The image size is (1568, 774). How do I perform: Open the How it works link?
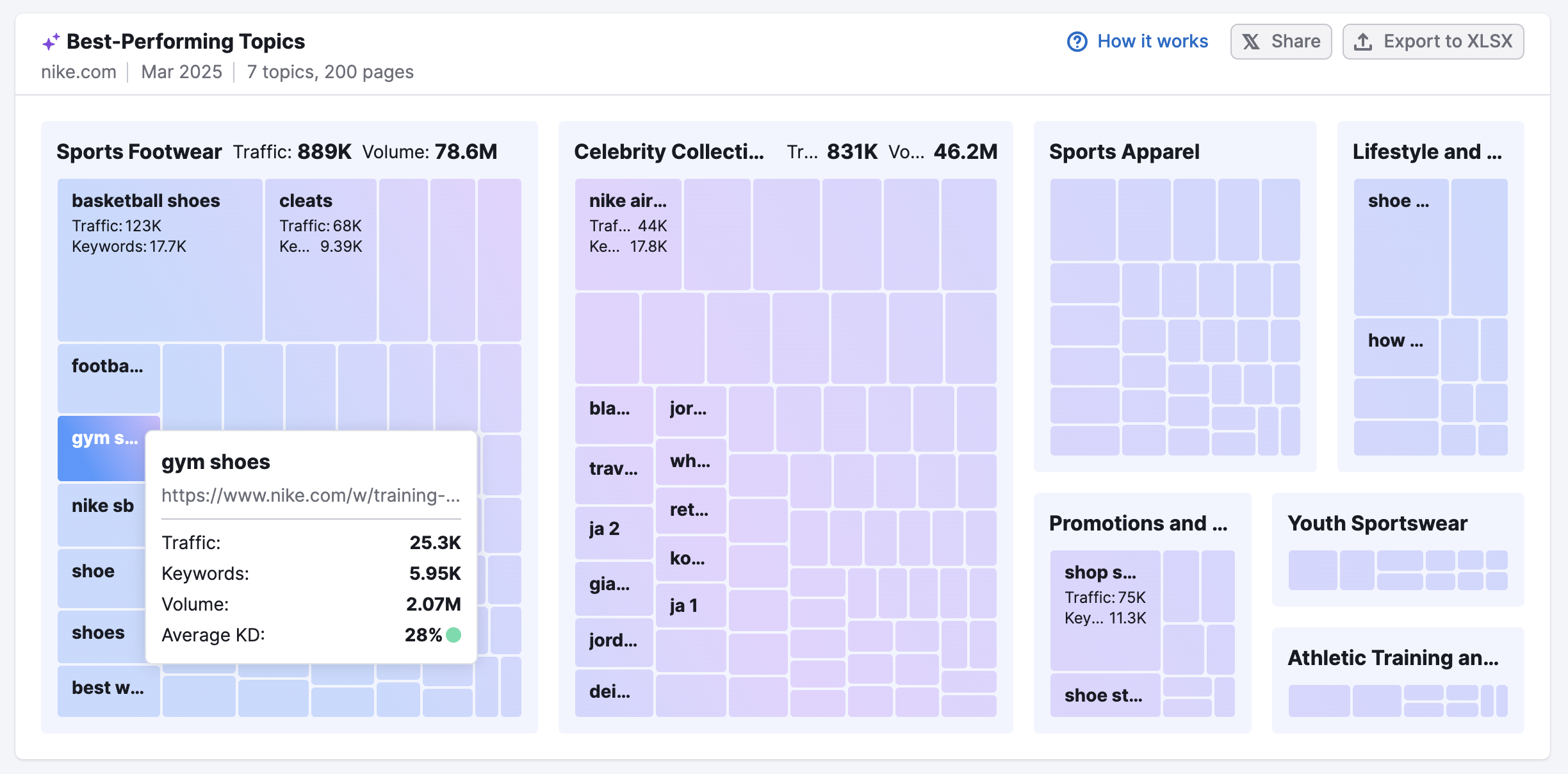(x=1152, y=42)
